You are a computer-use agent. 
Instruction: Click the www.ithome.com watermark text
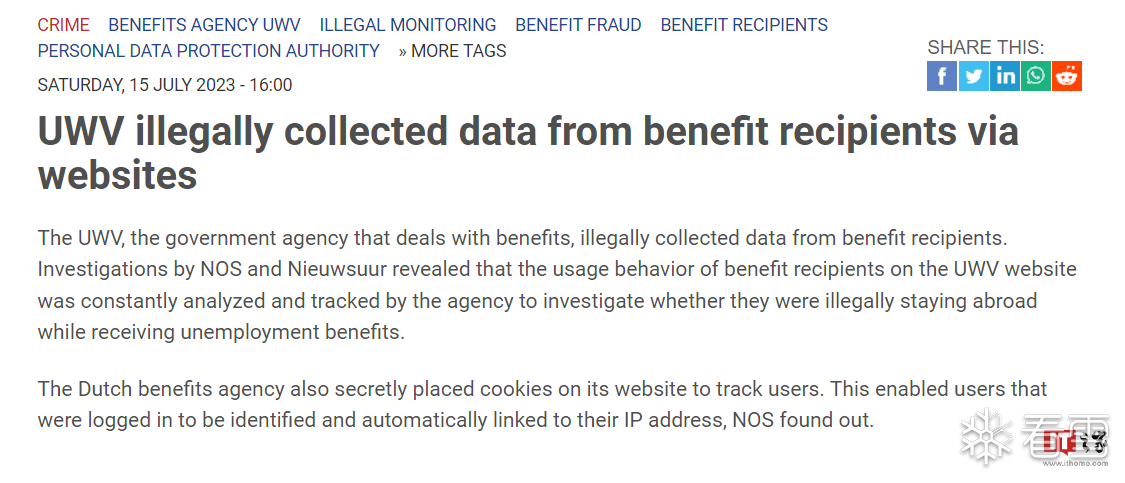click(1077, 463)
